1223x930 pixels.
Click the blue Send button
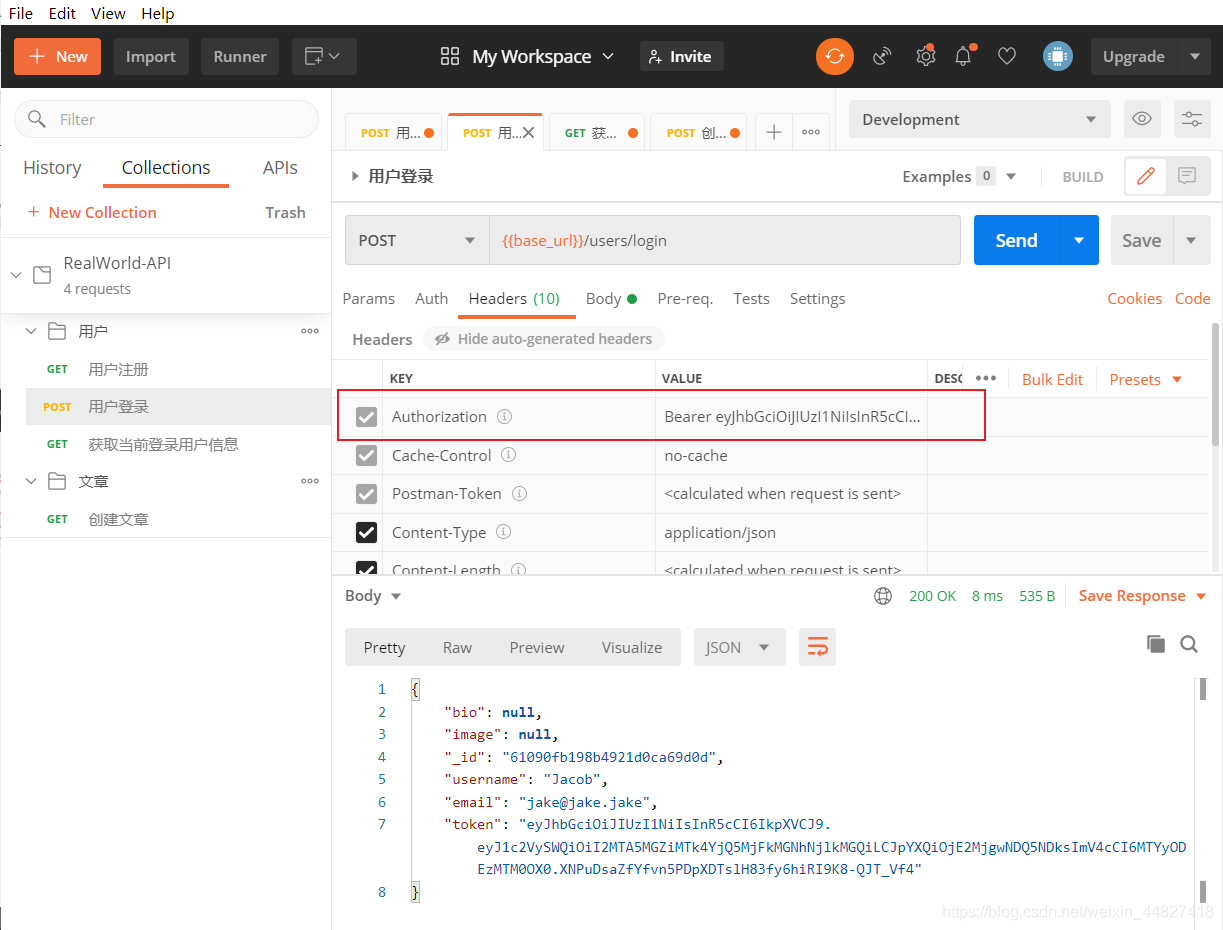coord(1017,240)
